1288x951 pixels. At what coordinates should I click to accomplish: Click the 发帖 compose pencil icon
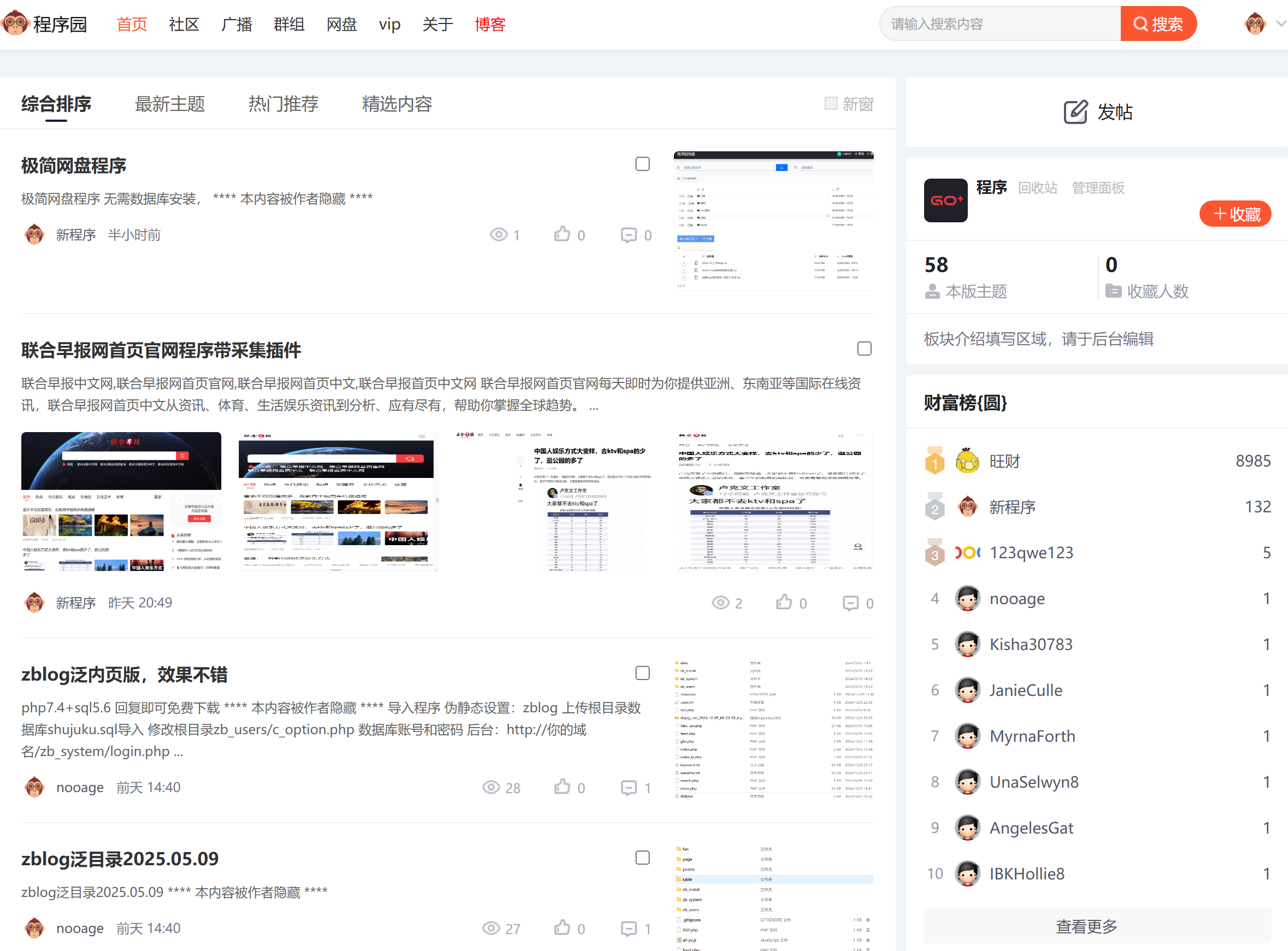tap(1074, 111)
